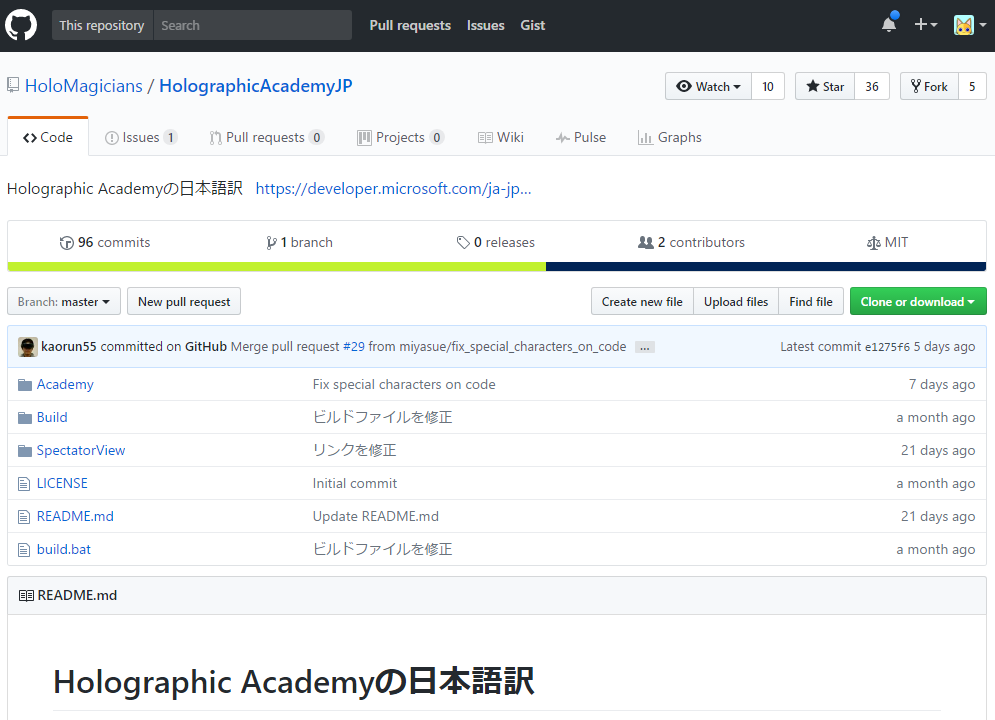The height and width of the screenshot is (720, 995).
Task: Open the HolographicAcademyJP repository link
Action: point(256,86)
